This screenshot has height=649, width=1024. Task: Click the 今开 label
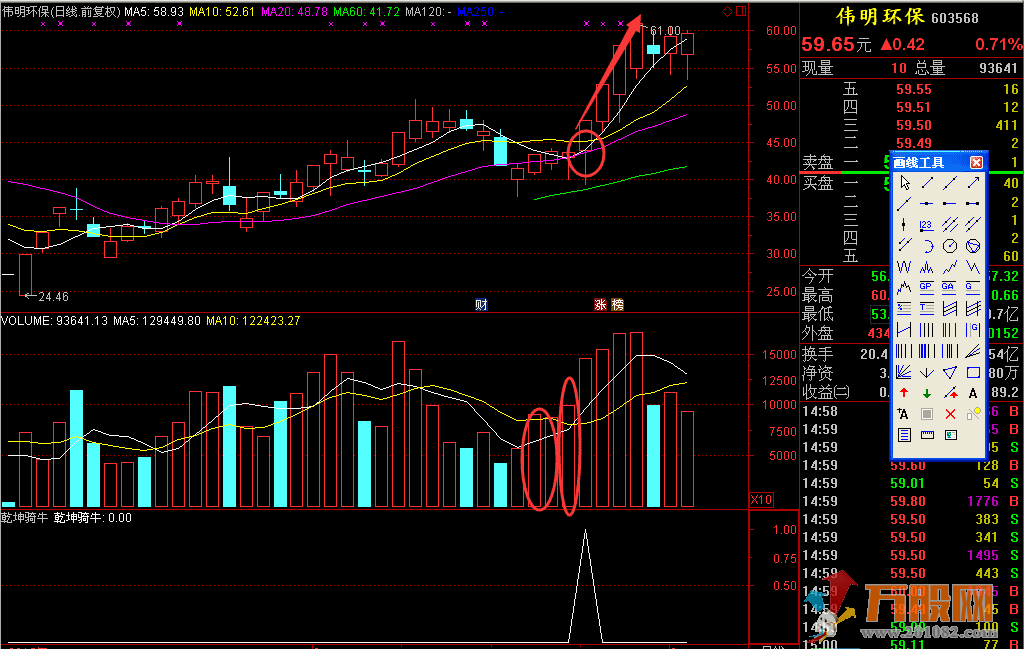818,276
